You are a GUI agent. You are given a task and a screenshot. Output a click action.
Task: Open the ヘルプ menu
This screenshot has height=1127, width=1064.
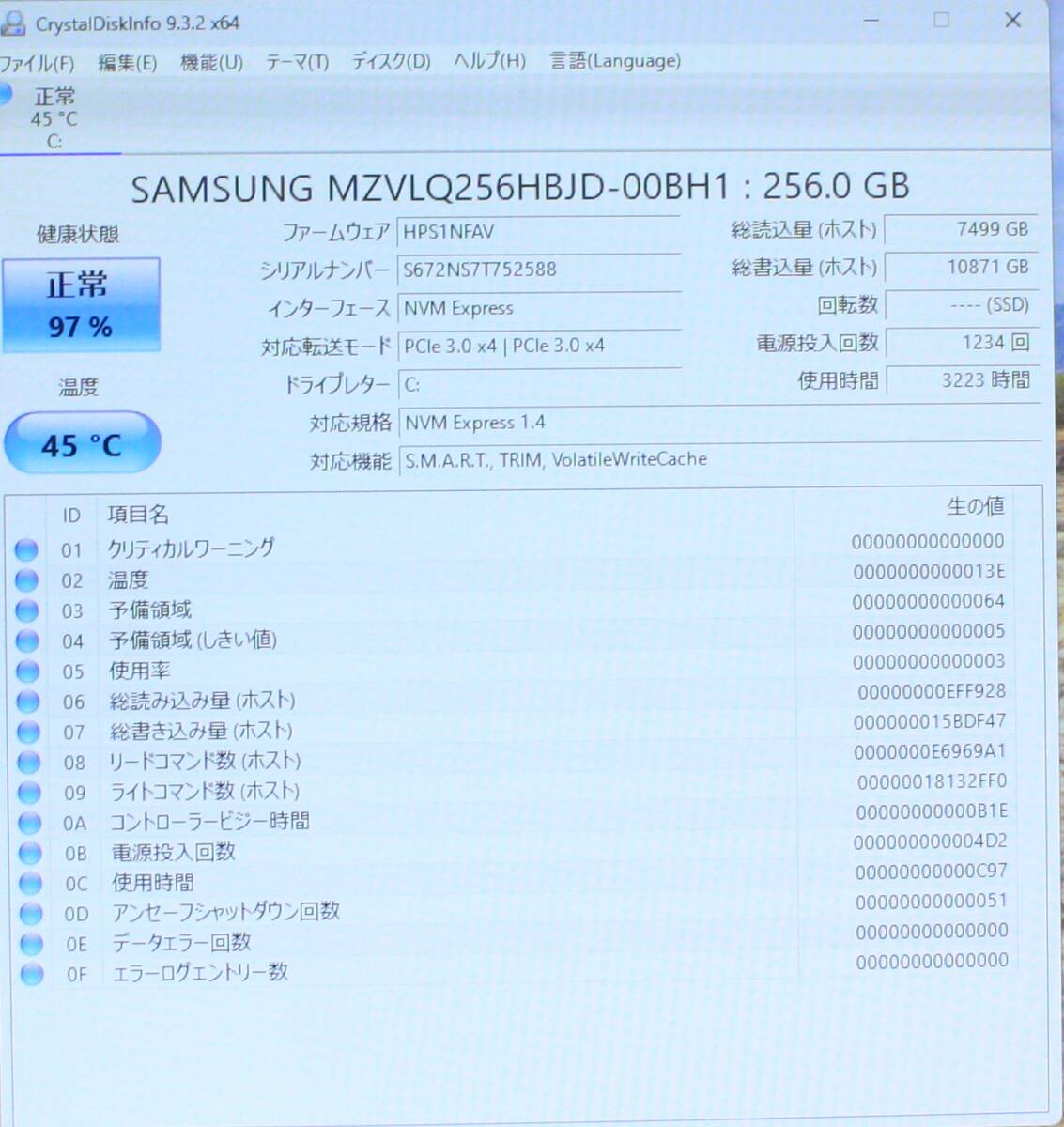pyautogui.click(x=488, y=62)
